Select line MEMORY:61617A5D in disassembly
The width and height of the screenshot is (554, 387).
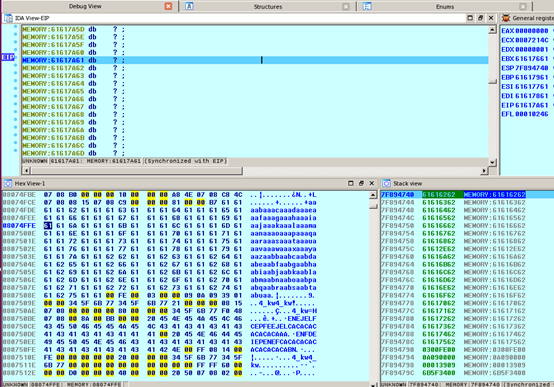[255, 29]
